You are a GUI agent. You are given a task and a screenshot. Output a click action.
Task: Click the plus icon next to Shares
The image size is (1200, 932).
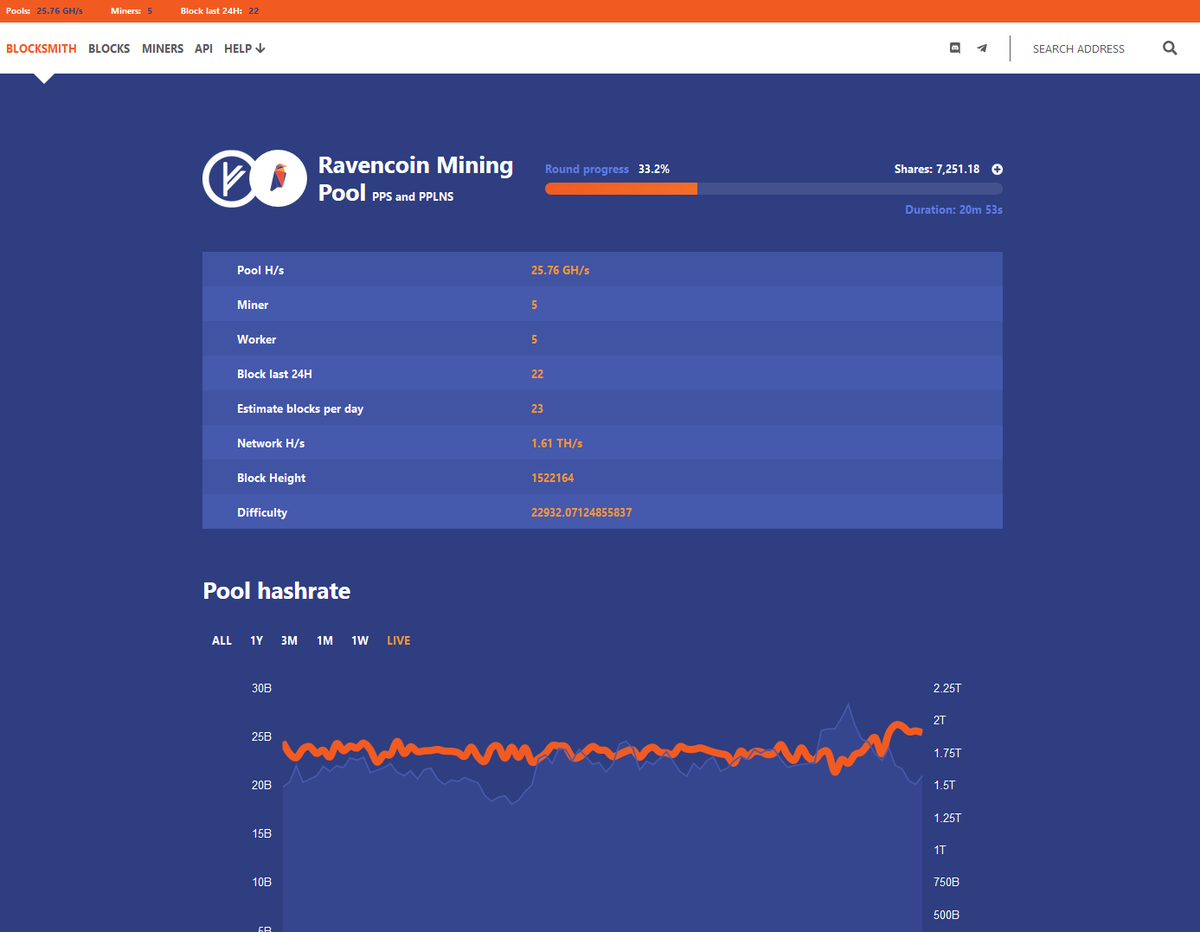pyautogui.click(x=997, y=169)
